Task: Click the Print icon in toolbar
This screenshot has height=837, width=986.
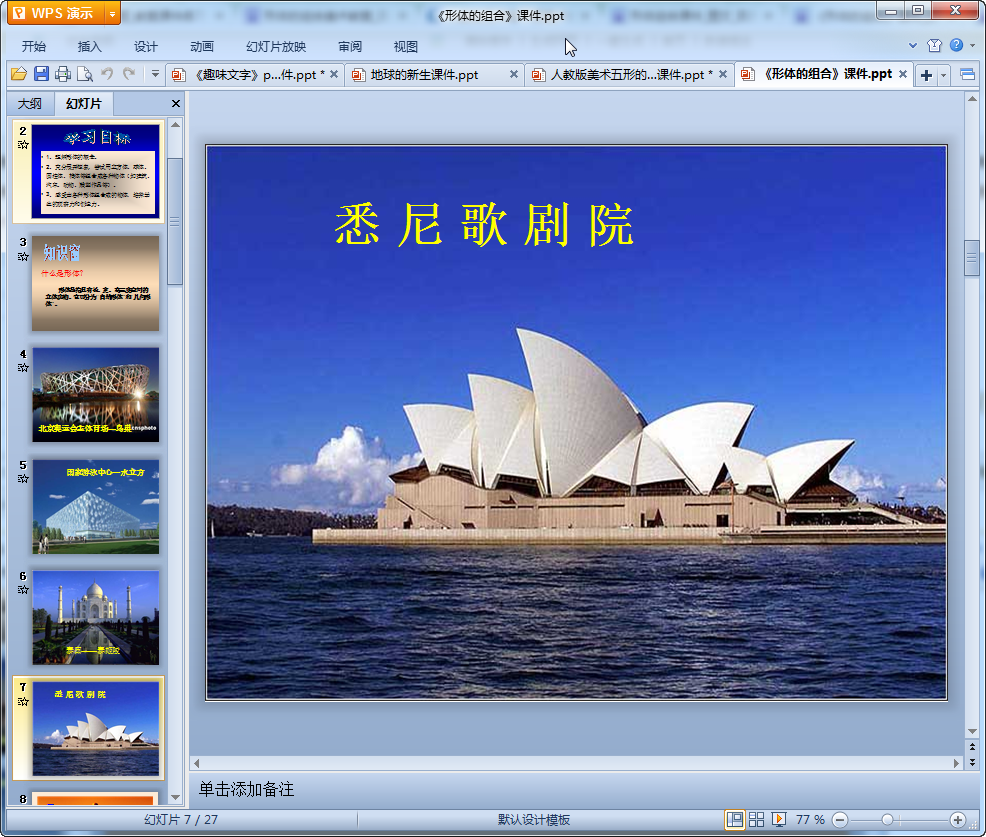Action: (x=63, y=74)
